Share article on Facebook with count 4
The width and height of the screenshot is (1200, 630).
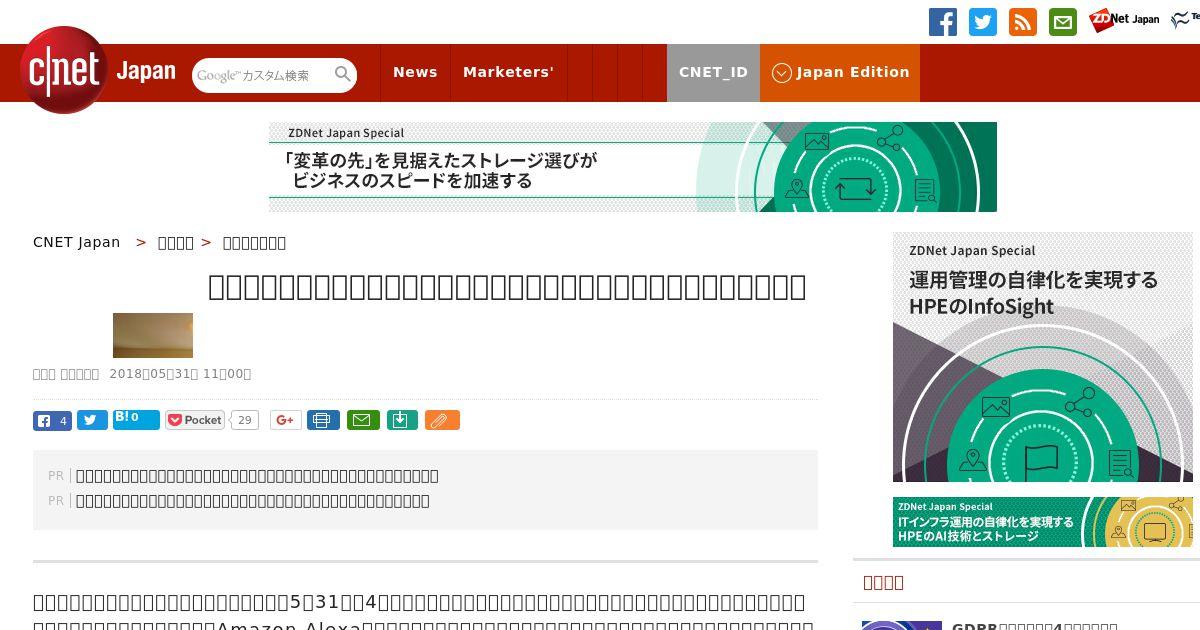click(x=52, y=421)
